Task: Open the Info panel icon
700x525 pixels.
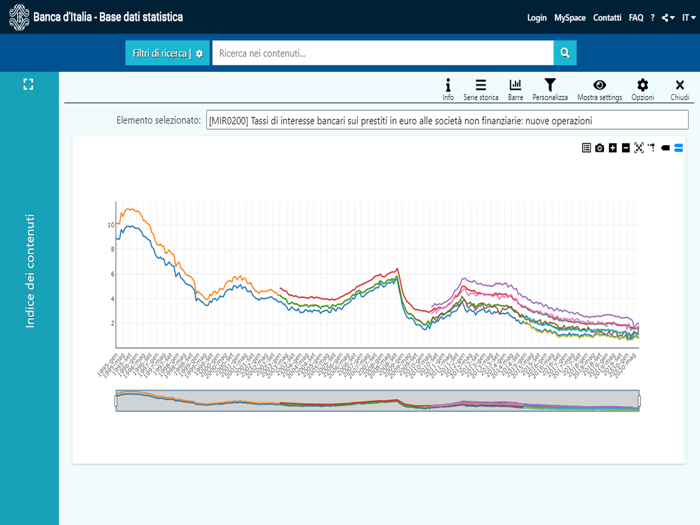Action: point(448,89)
